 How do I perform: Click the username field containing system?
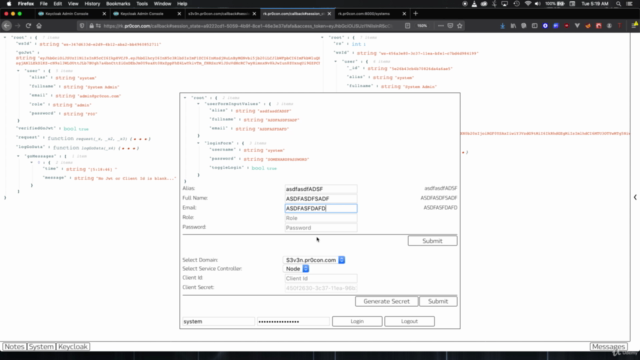(x=218, y=321)
